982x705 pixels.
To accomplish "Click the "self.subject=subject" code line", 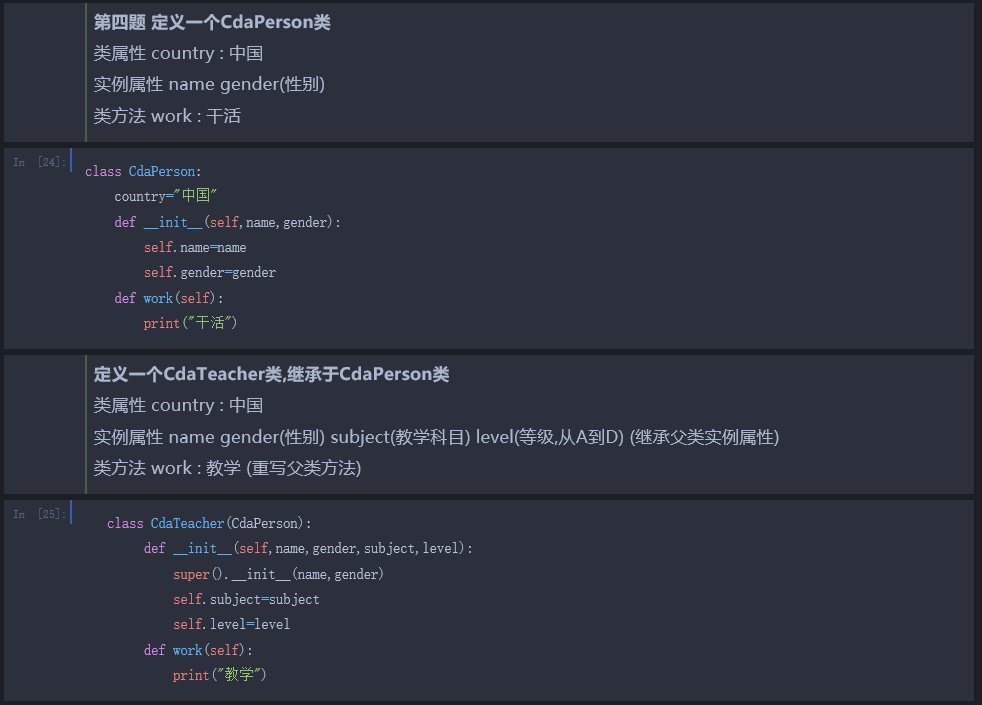I will click(x=246, y=599).
